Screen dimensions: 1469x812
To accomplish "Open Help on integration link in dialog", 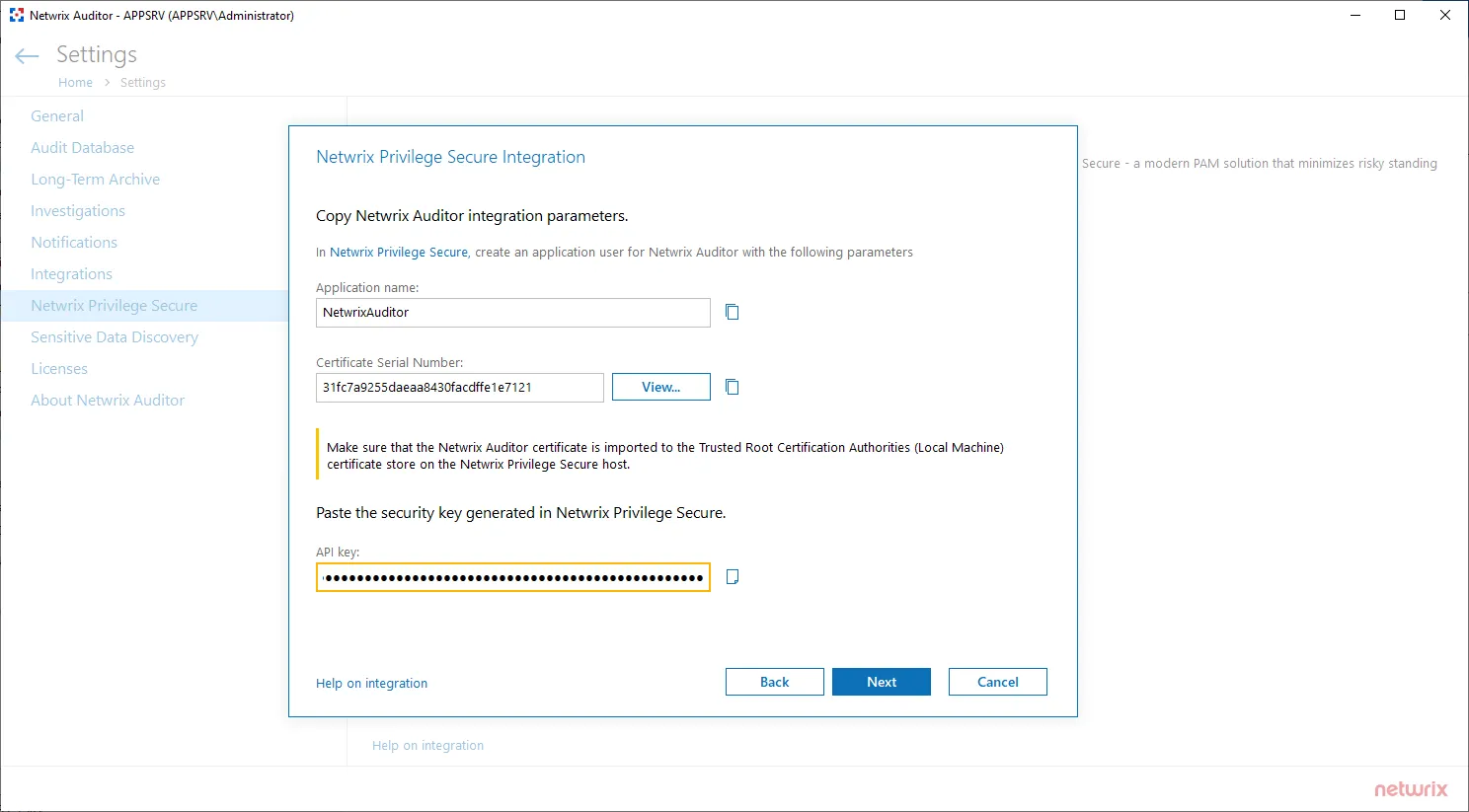I will click(x=371, y=683).
